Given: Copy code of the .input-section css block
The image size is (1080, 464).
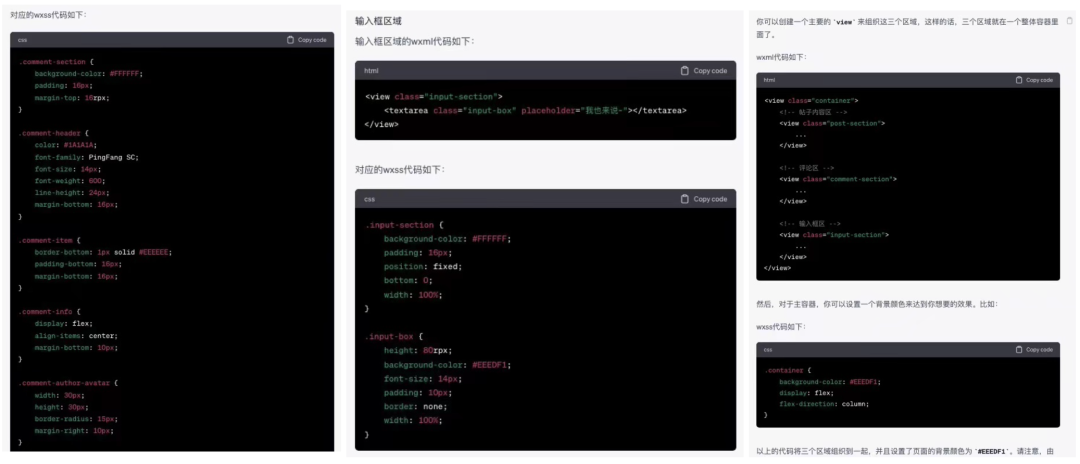Looking at the screenshot, I should coord(703,199).
